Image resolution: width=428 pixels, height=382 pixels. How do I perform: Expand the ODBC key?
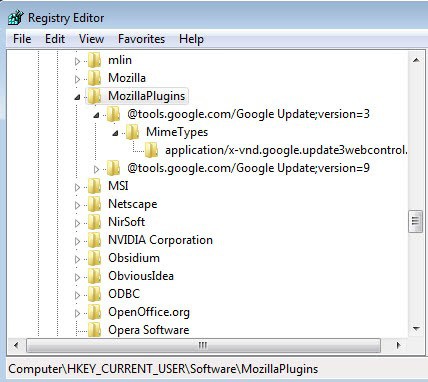tap(78, 295)
